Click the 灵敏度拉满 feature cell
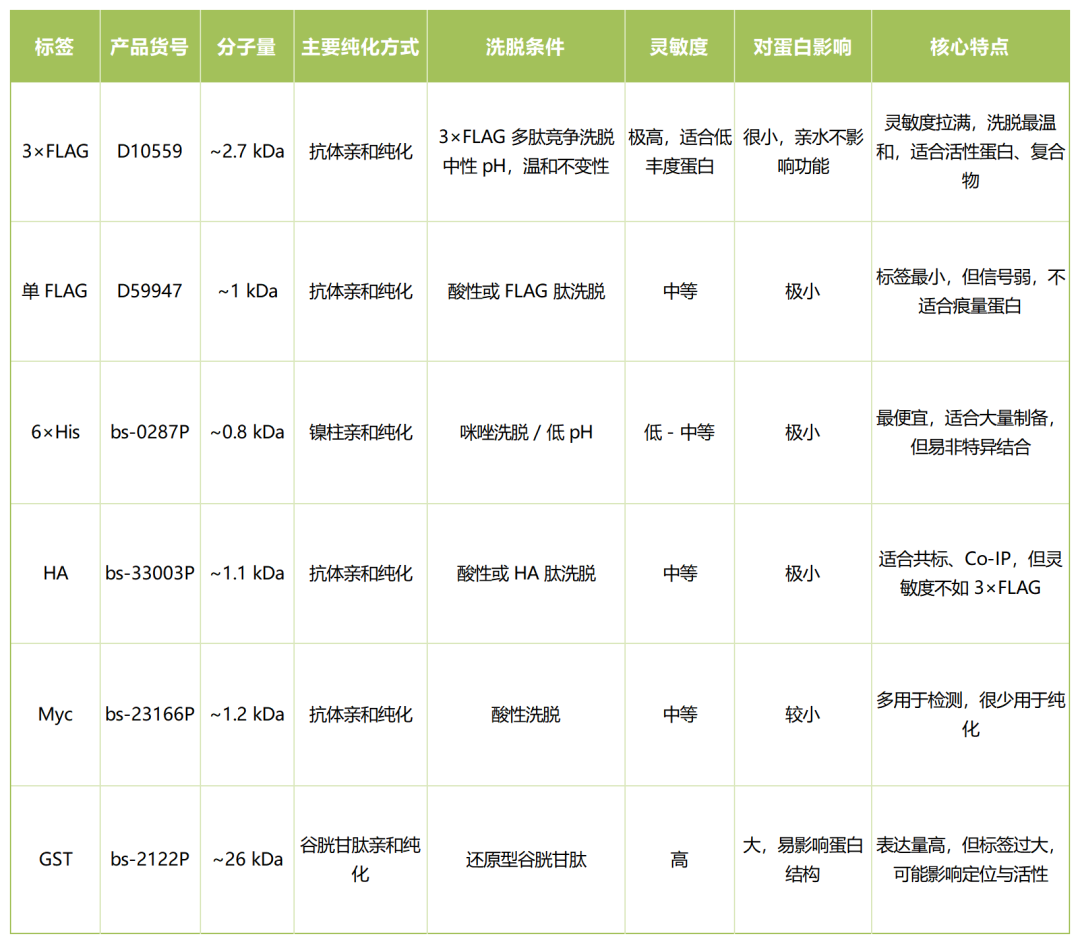The image size is (1080, 944). (970, 151)
